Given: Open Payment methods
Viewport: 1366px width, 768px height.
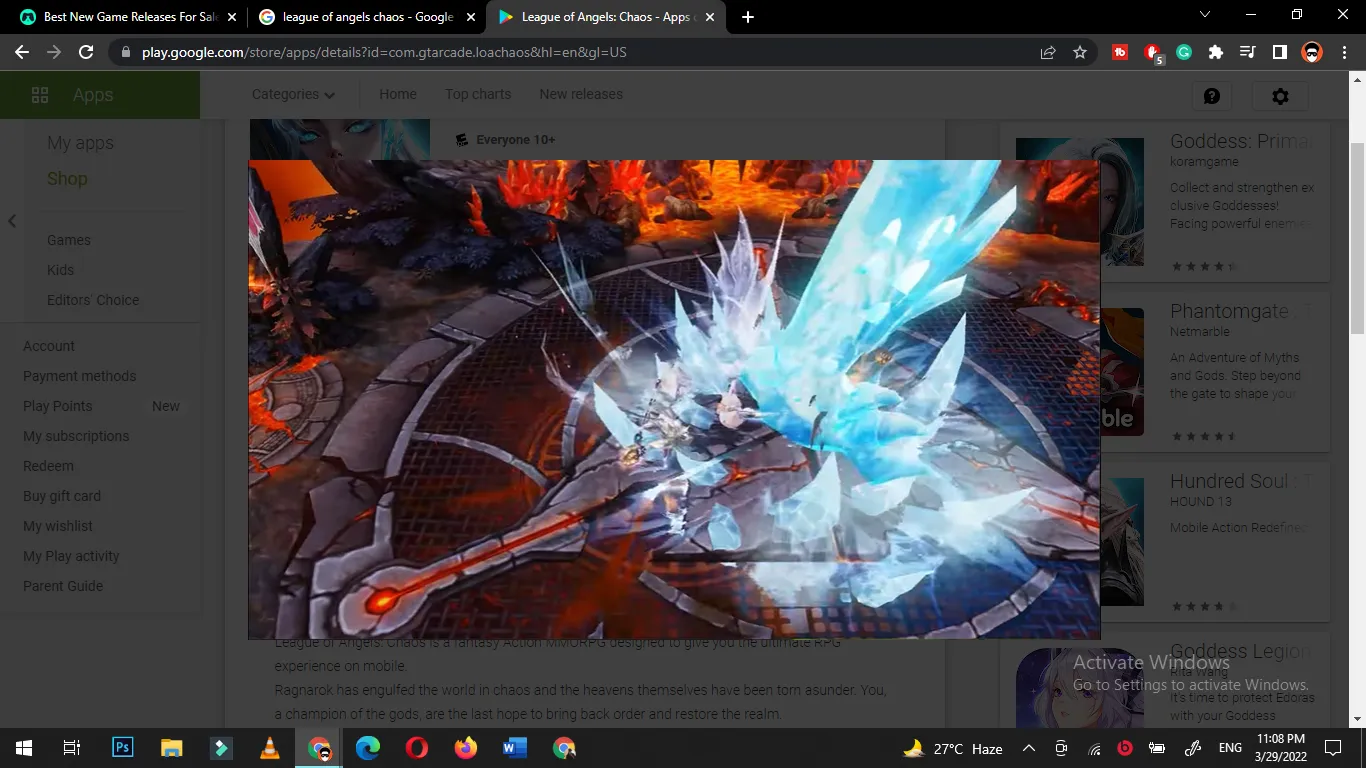Looking at the screenshot, I should coord(80,376).
